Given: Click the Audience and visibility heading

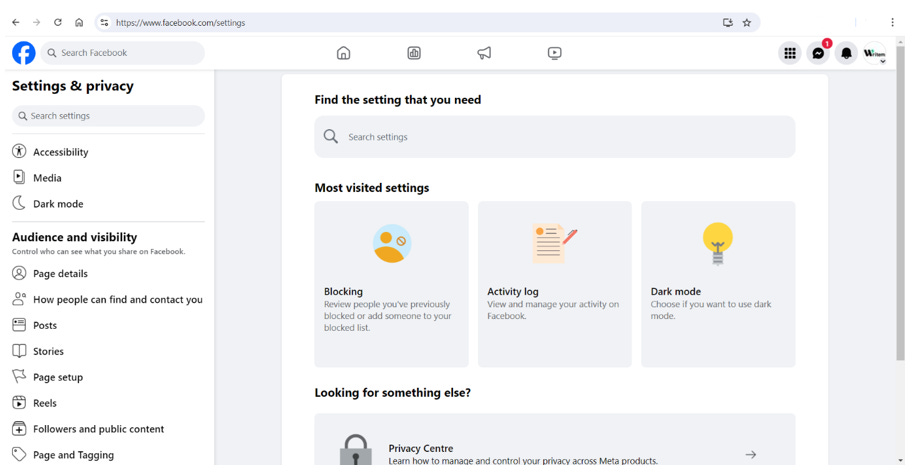Looking at the screenshot, I should 75,237.
